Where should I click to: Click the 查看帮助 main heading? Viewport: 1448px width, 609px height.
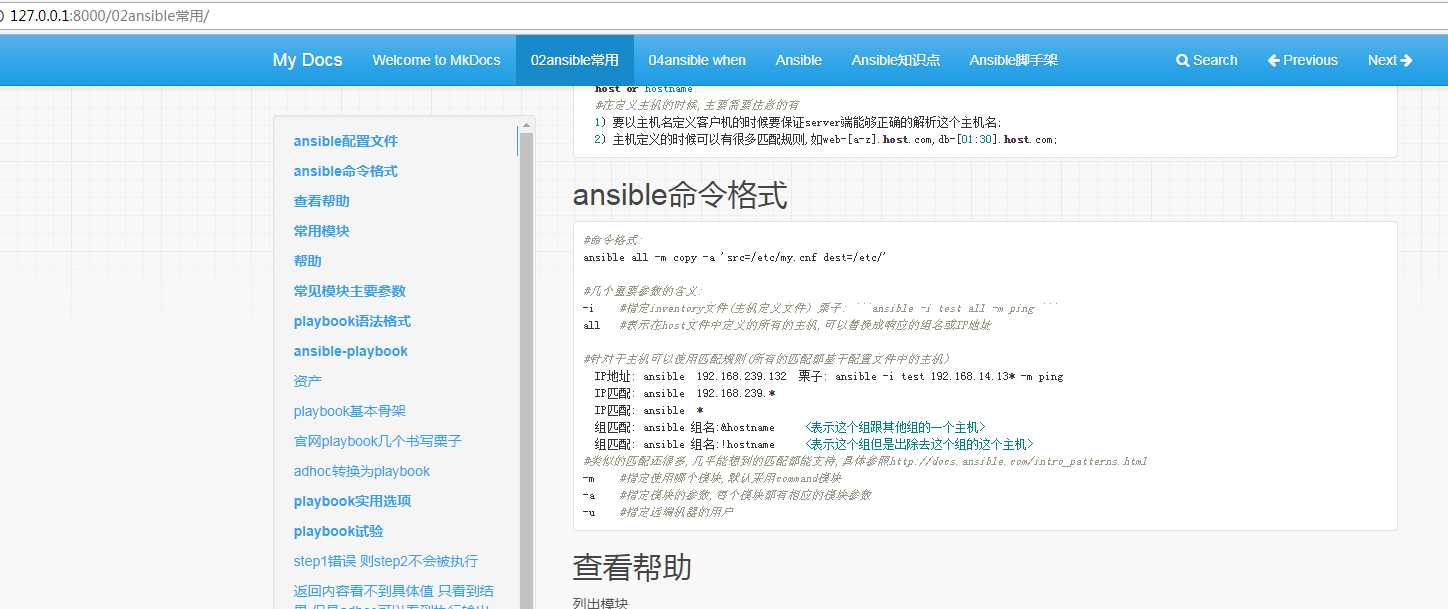coord(632,567)
